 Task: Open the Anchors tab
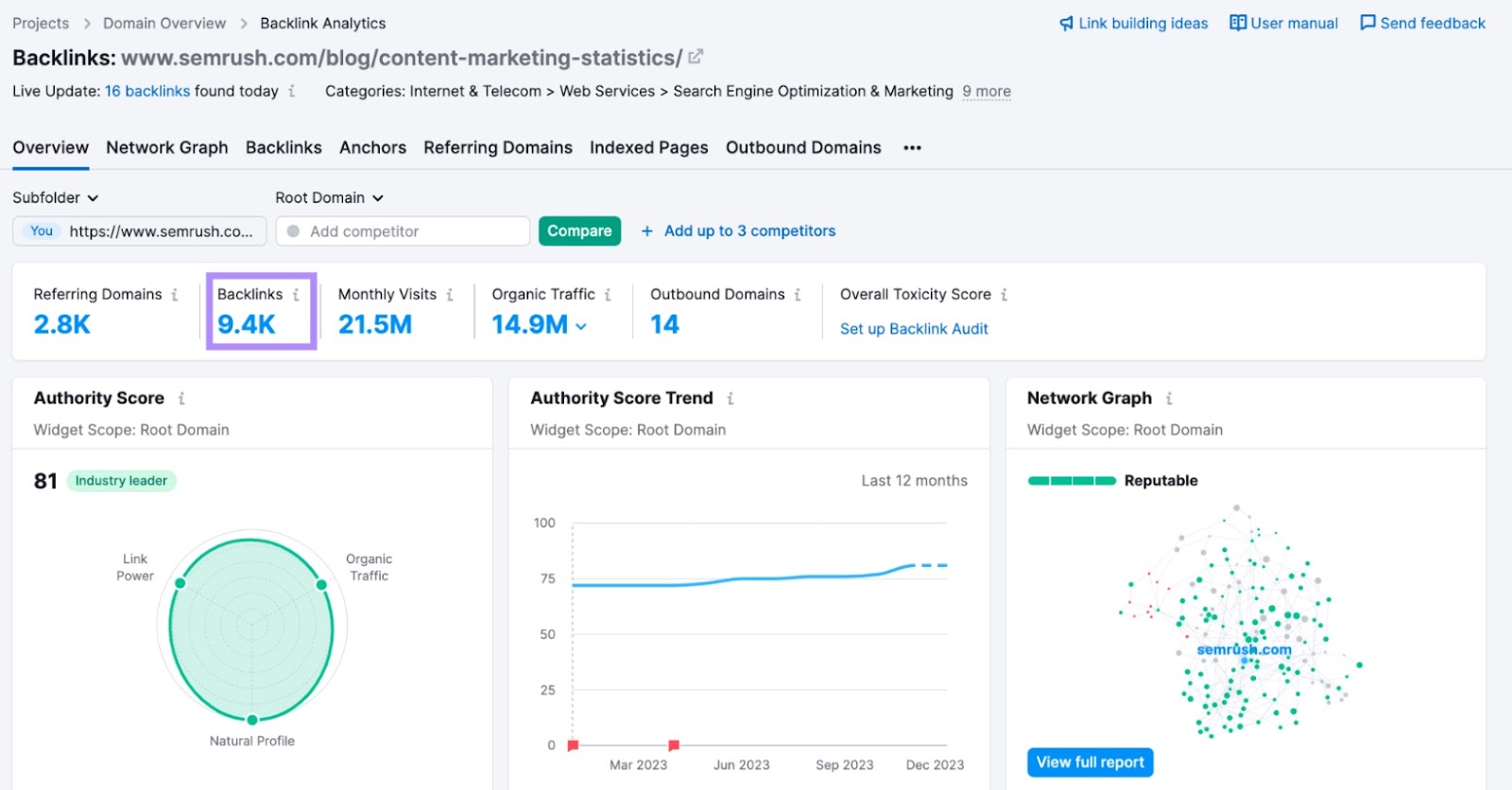tap(372, 148)
